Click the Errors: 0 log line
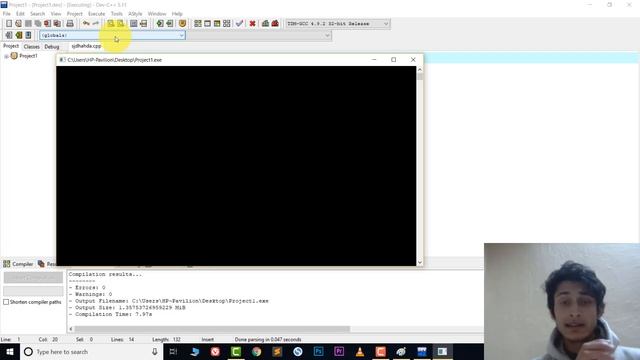 87,287
